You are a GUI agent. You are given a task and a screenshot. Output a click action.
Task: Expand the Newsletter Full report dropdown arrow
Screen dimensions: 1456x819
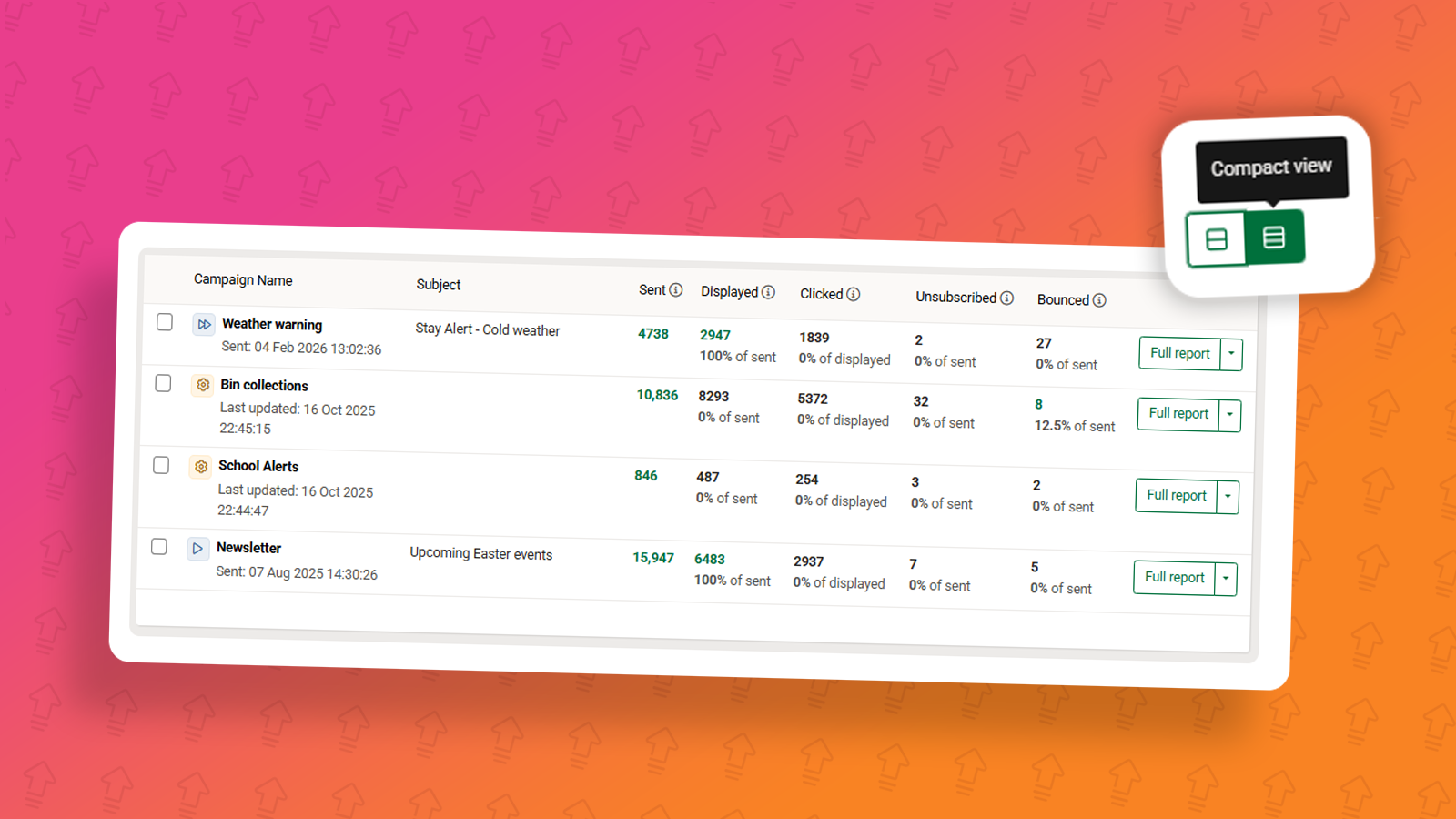(x=1226, y=579)
